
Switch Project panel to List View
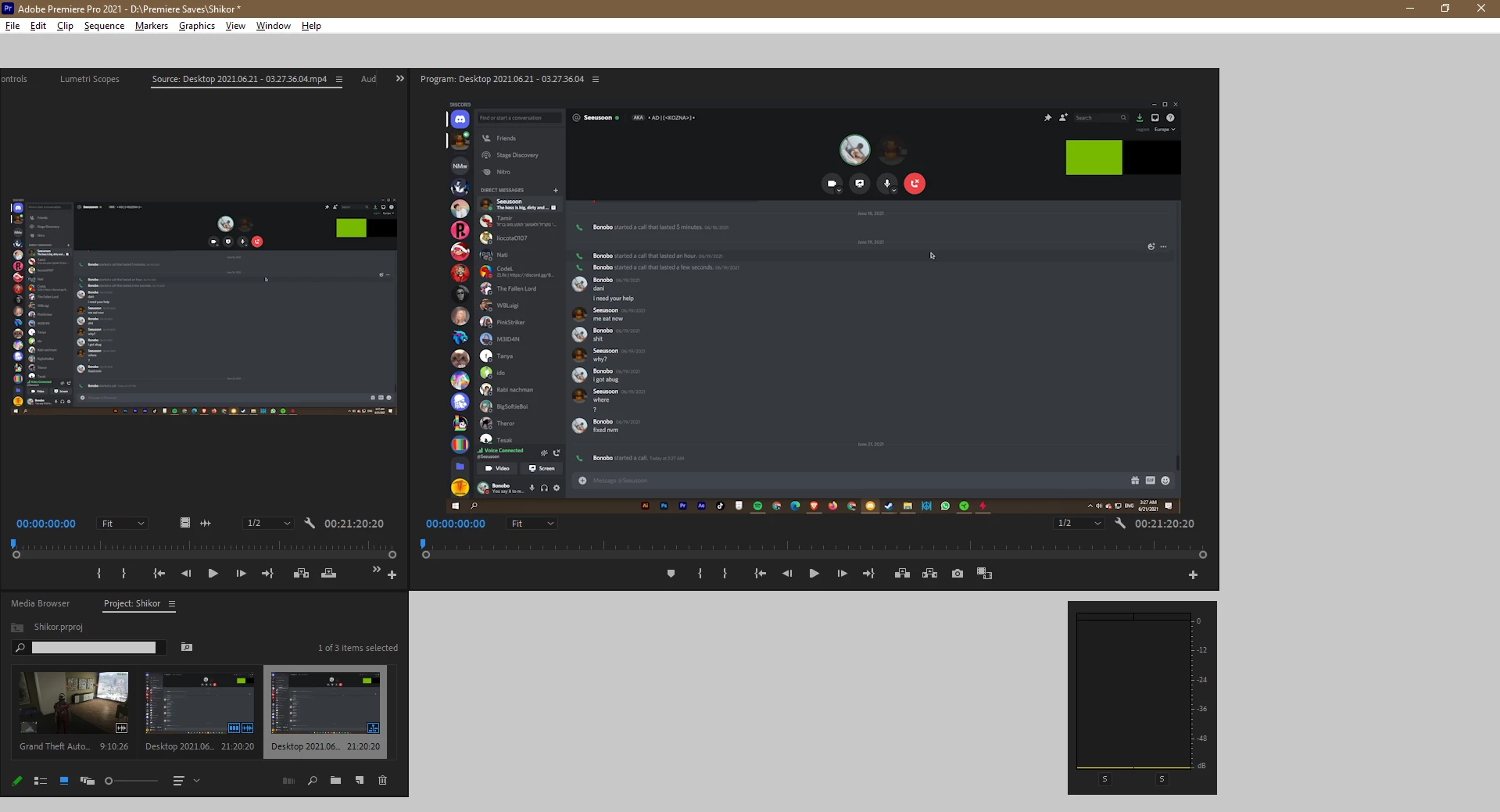[x=41, y=781]
